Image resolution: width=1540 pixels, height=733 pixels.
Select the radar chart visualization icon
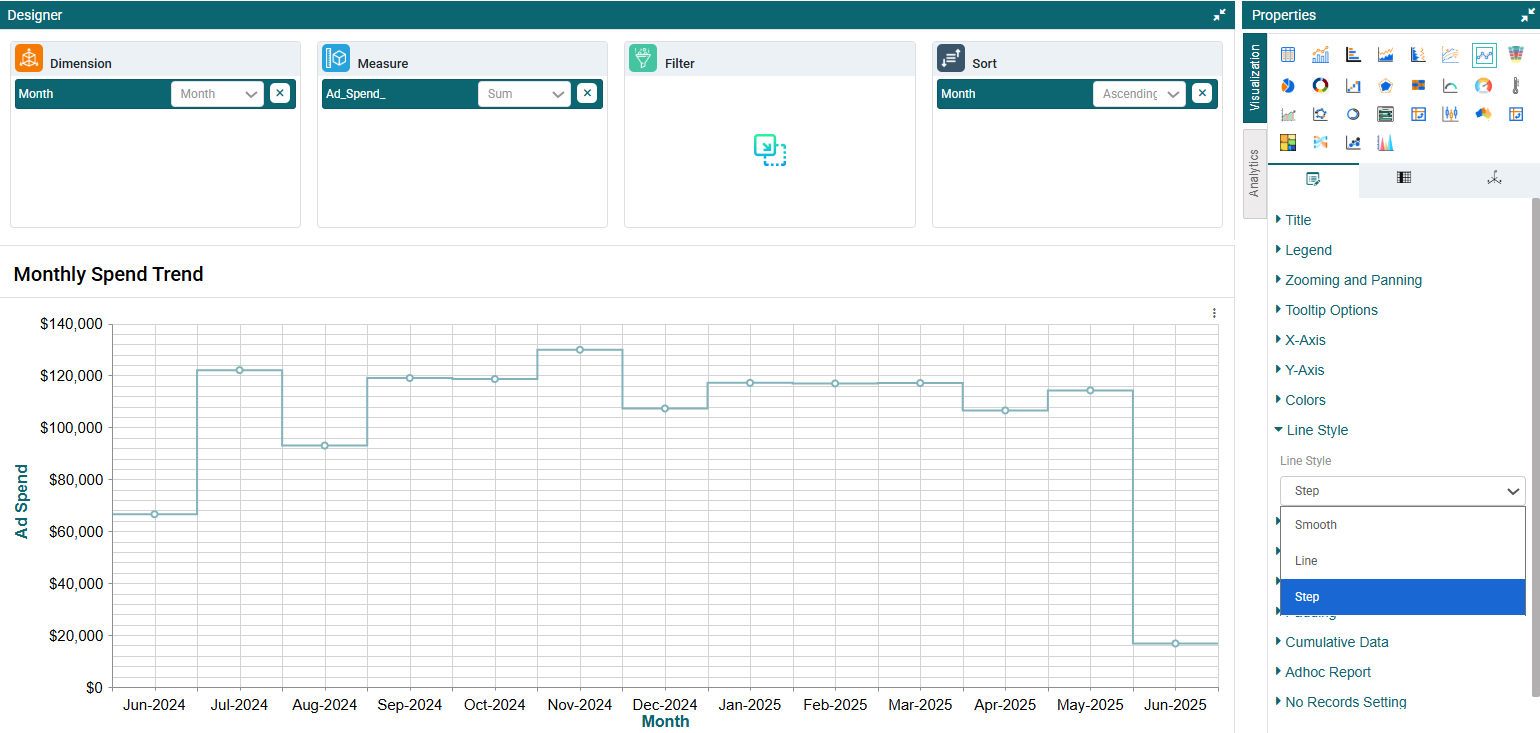tap(1385, 86)
